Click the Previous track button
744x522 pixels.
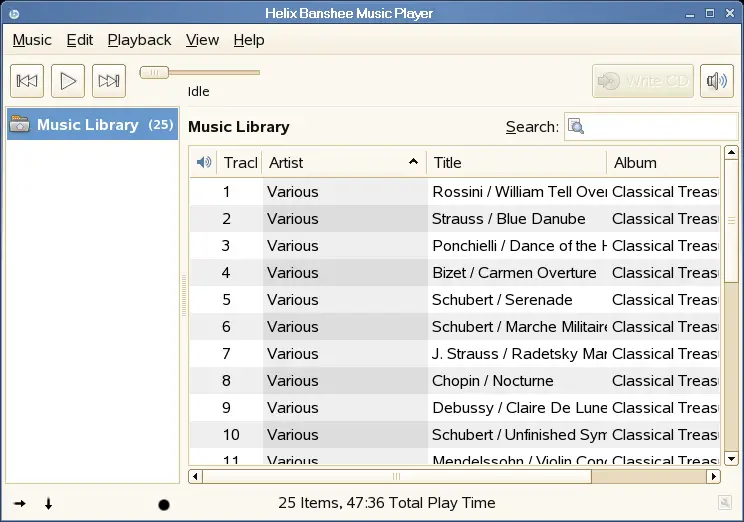28,81
